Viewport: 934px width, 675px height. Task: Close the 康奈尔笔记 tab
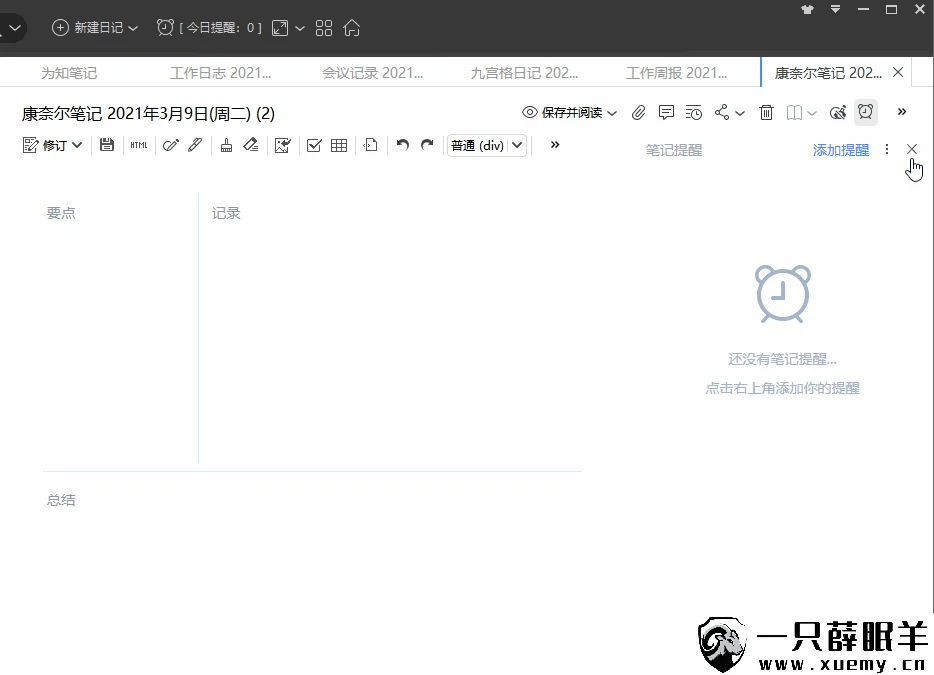point(898,72)
